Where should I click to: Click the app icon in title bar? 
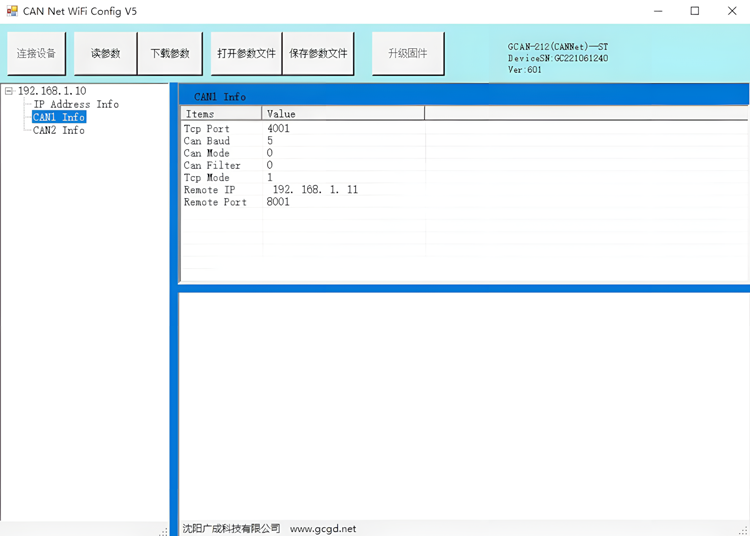click(x=12, y=11)
